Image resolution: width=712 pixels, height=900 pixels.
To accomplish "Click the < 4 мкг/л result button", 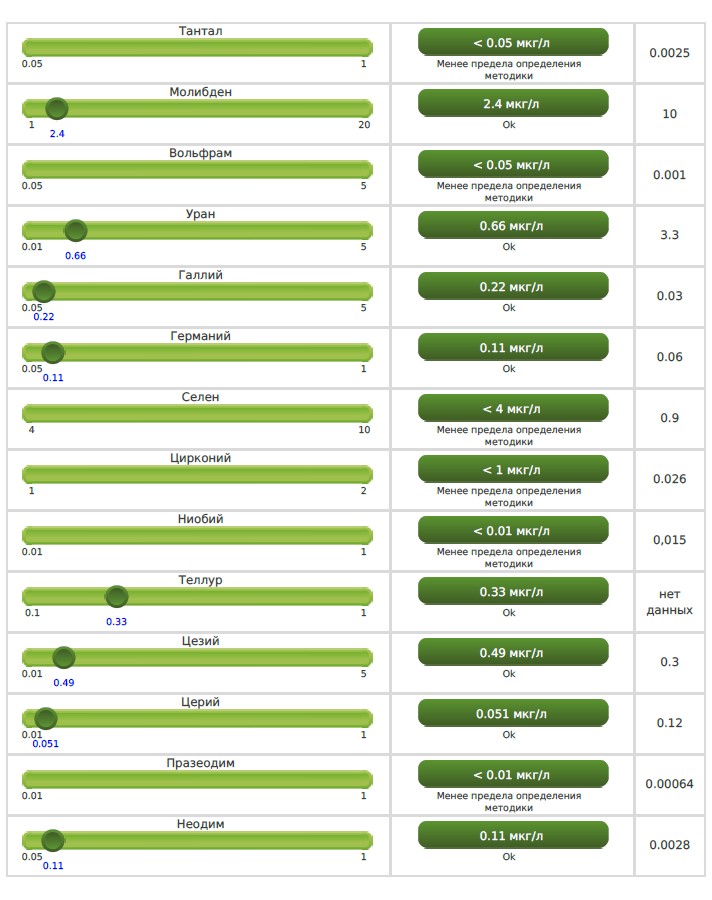I will pyautogui.click(x=512, y=408).
